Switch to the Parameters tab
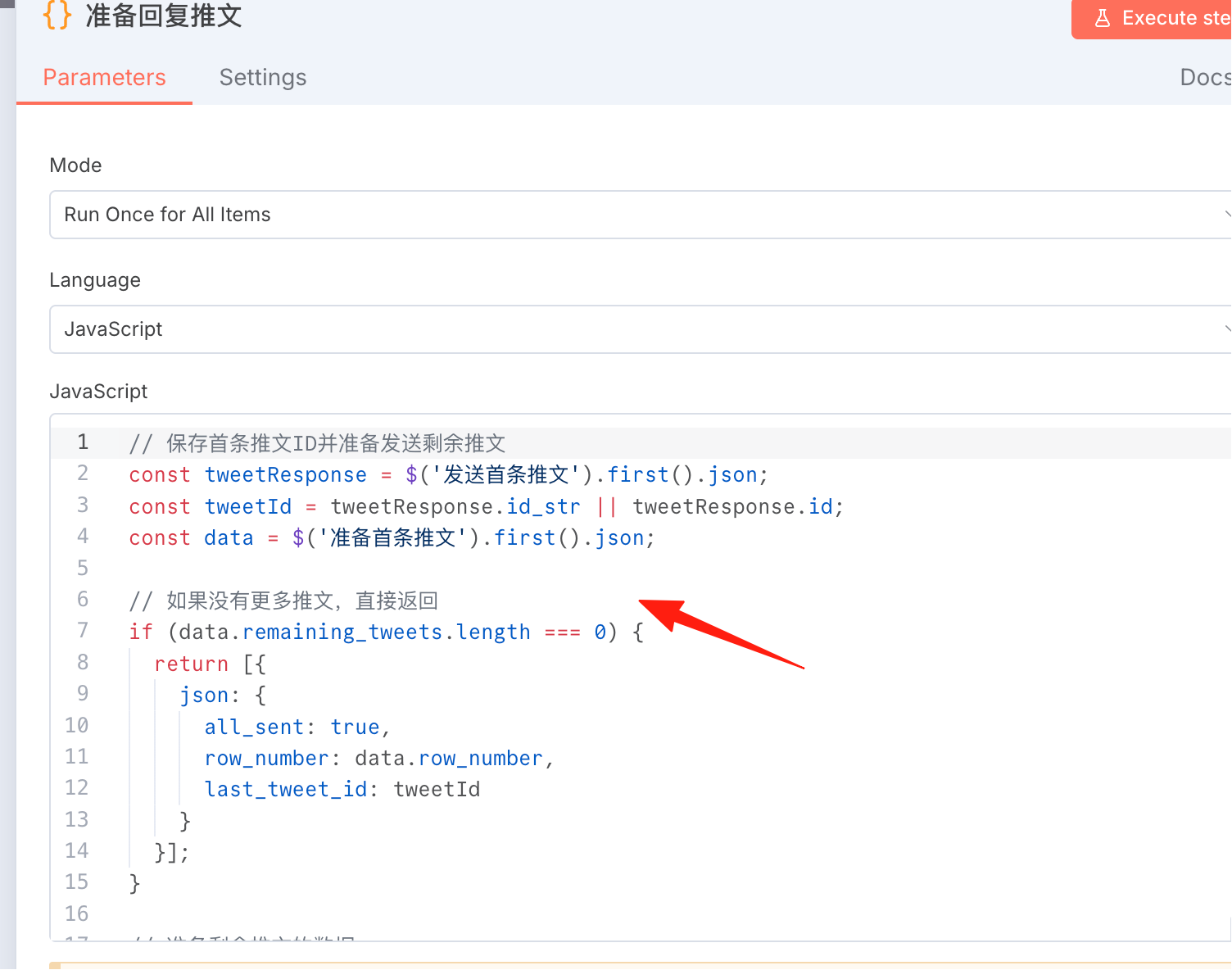The image size is (1232, 970). [x=104, y=77]
